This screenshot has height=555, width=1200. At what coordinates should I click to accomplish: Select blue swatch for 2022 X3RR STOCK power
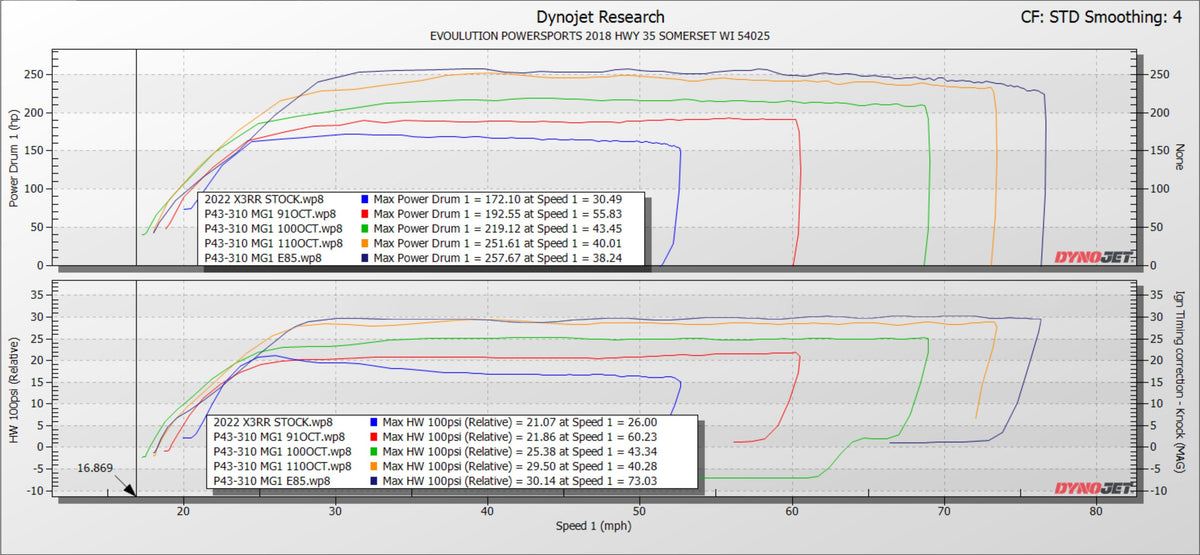click(x=368, y=198)
